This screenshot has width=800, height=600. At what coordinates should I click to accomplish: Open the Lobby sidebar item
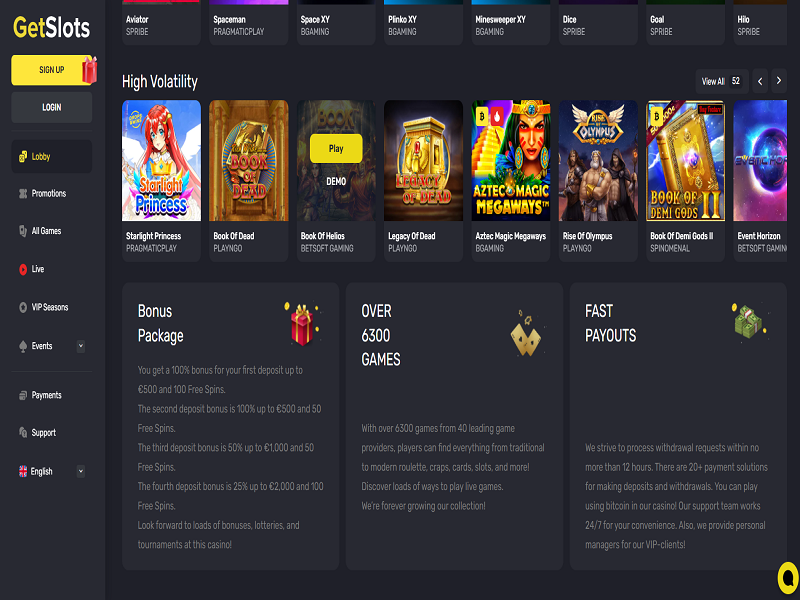(x=52, y=157)
